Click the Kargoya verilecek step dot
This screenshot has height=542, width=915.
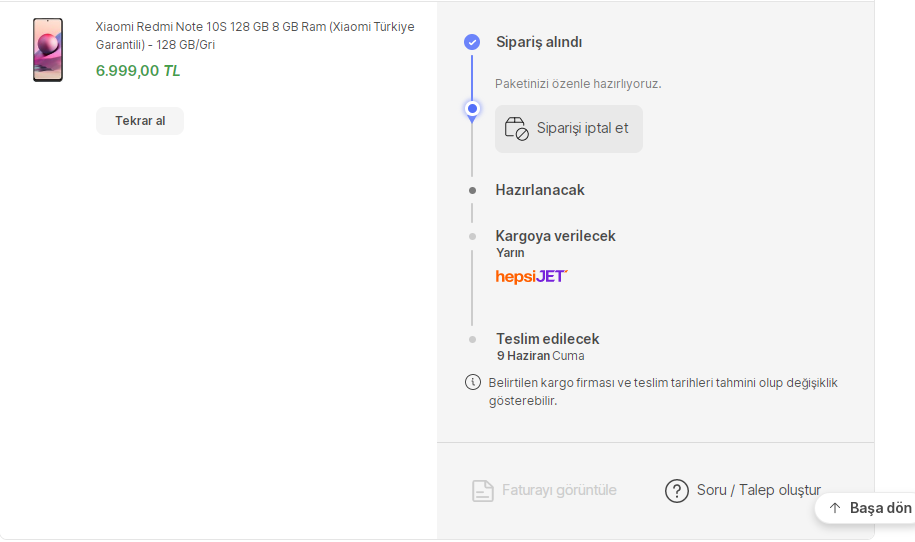click(x=473, y=236)
